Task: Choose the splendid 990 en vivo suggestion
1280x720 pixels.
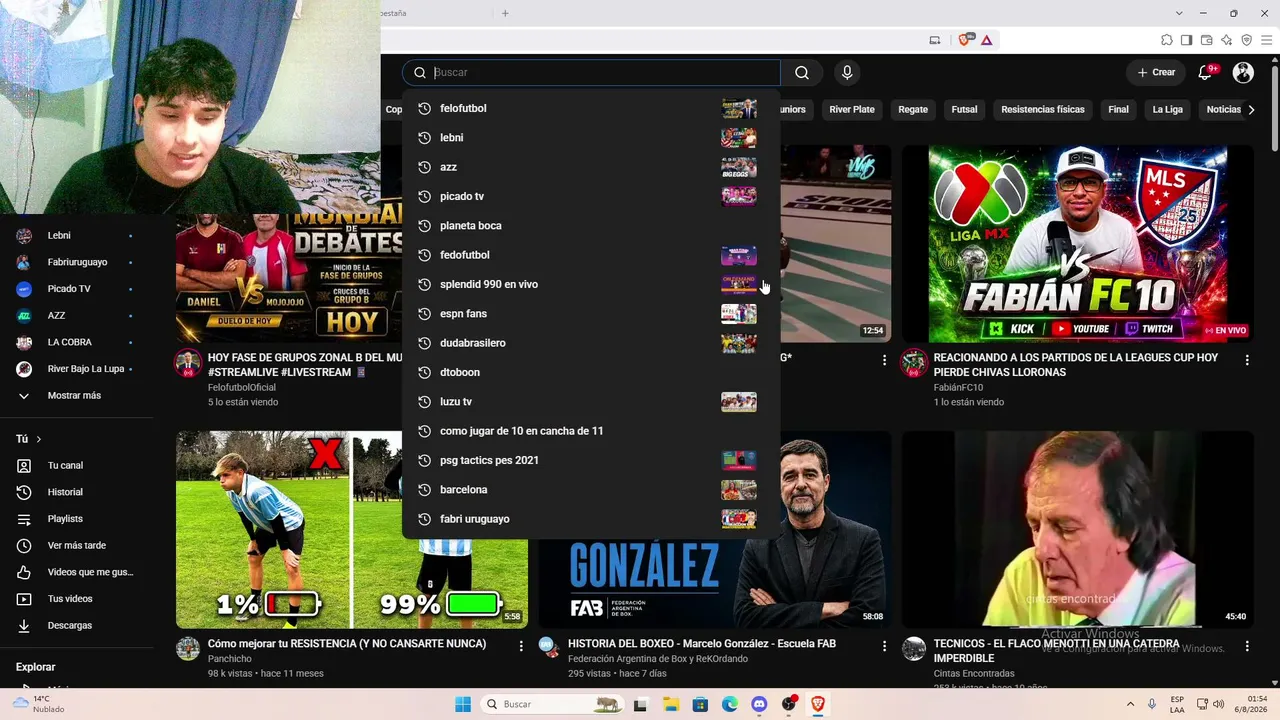Action: (591, 284)
